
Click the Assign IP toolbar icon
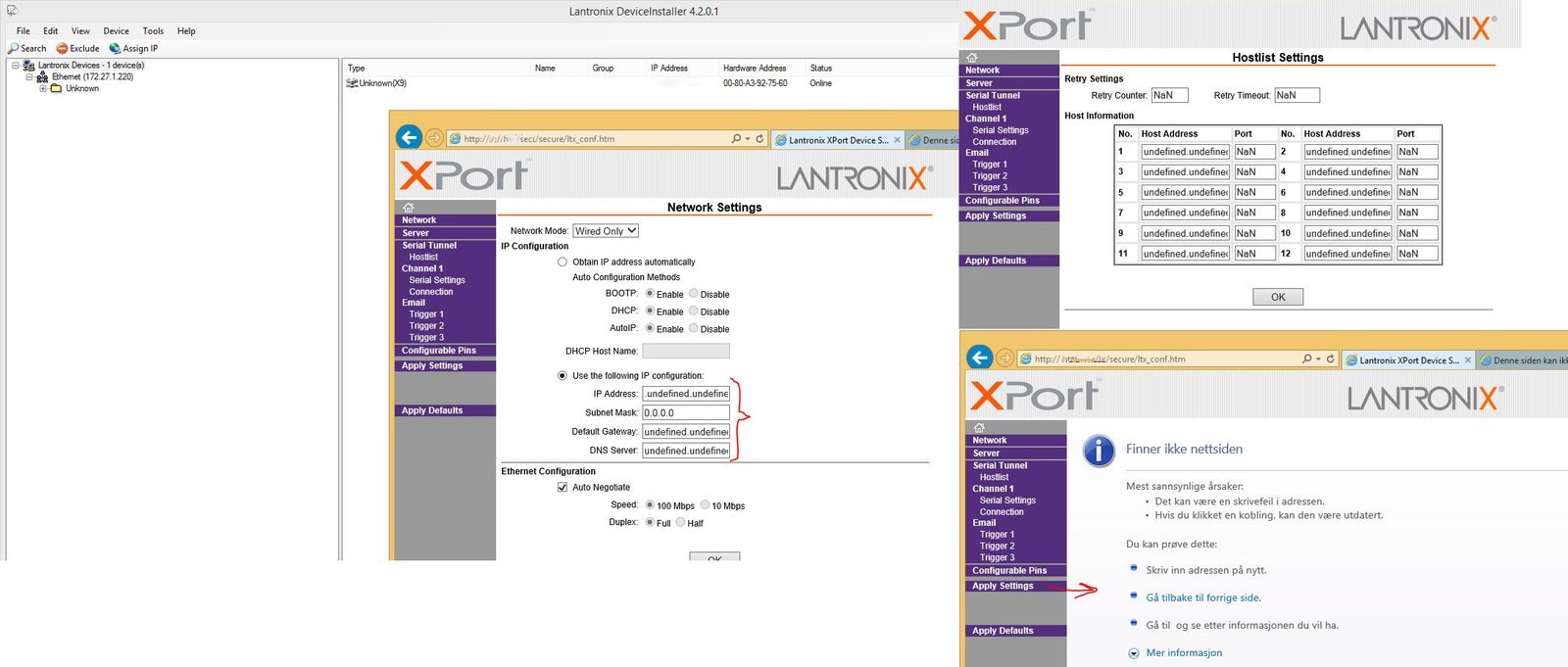[x=115, y=48]
